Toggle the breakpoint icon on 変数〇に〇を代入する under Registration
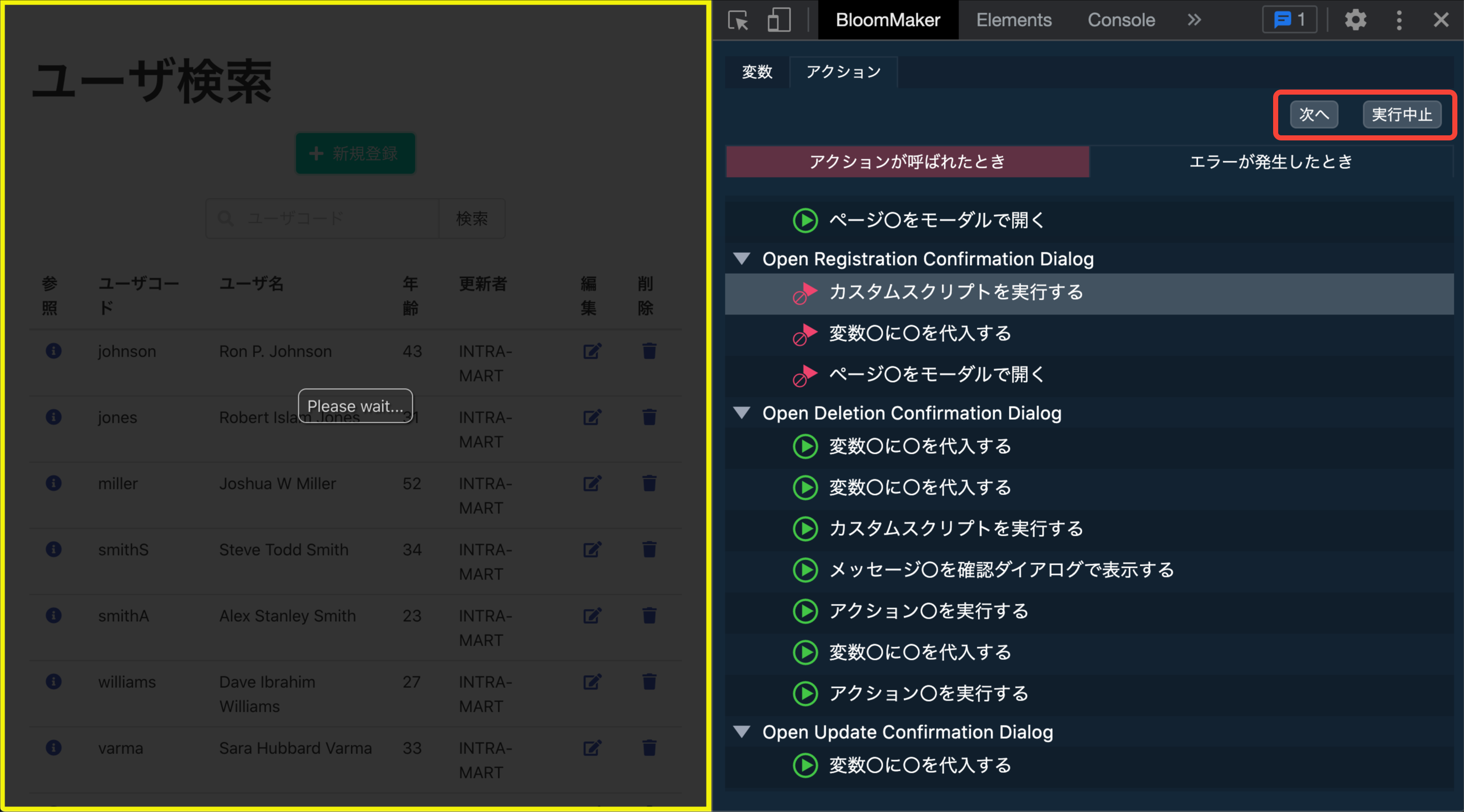Viewport: 1464px width, 812px height. click(x=805, y=334)
